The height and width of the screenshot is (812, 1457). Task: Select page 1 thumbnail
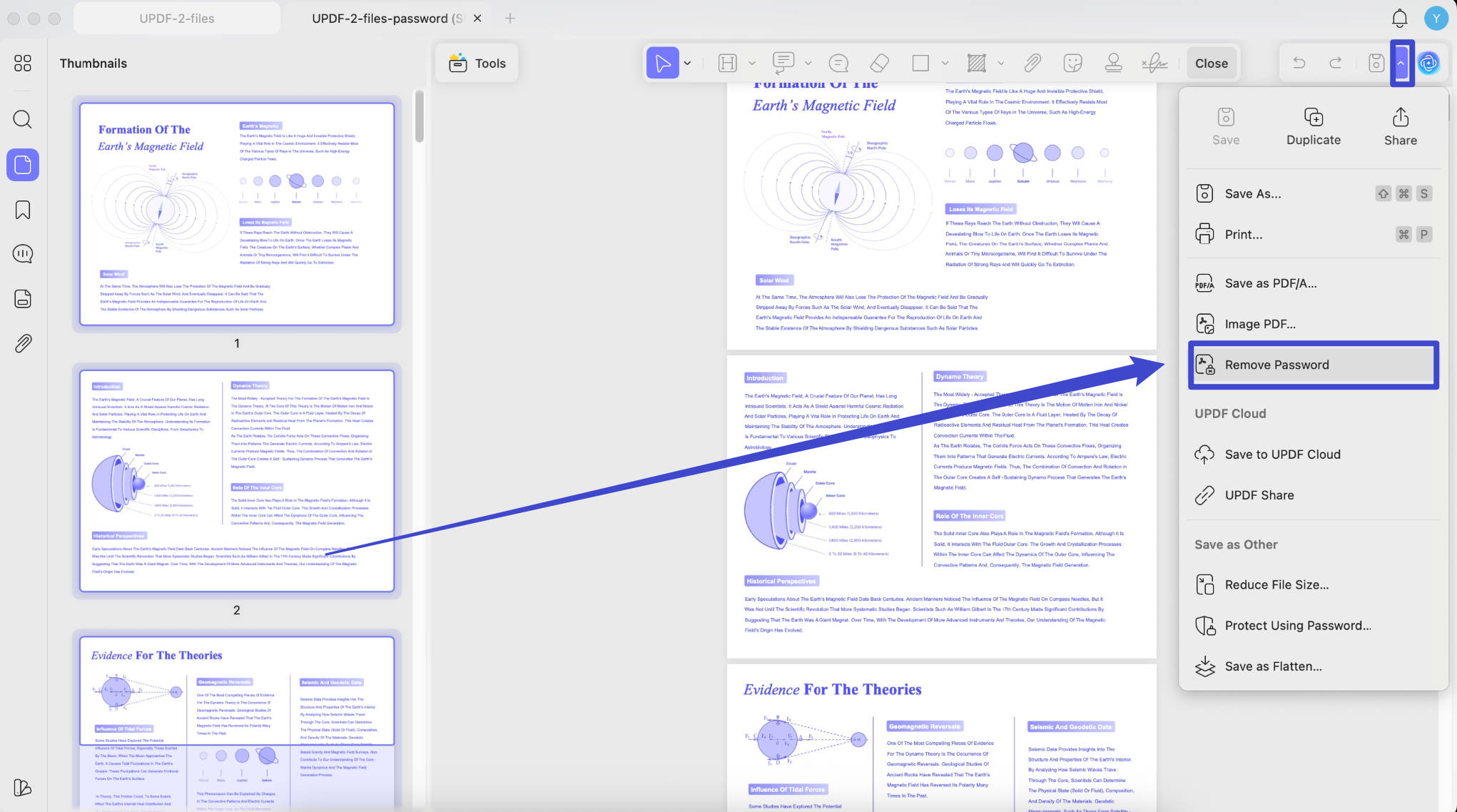tap(237, 214)
